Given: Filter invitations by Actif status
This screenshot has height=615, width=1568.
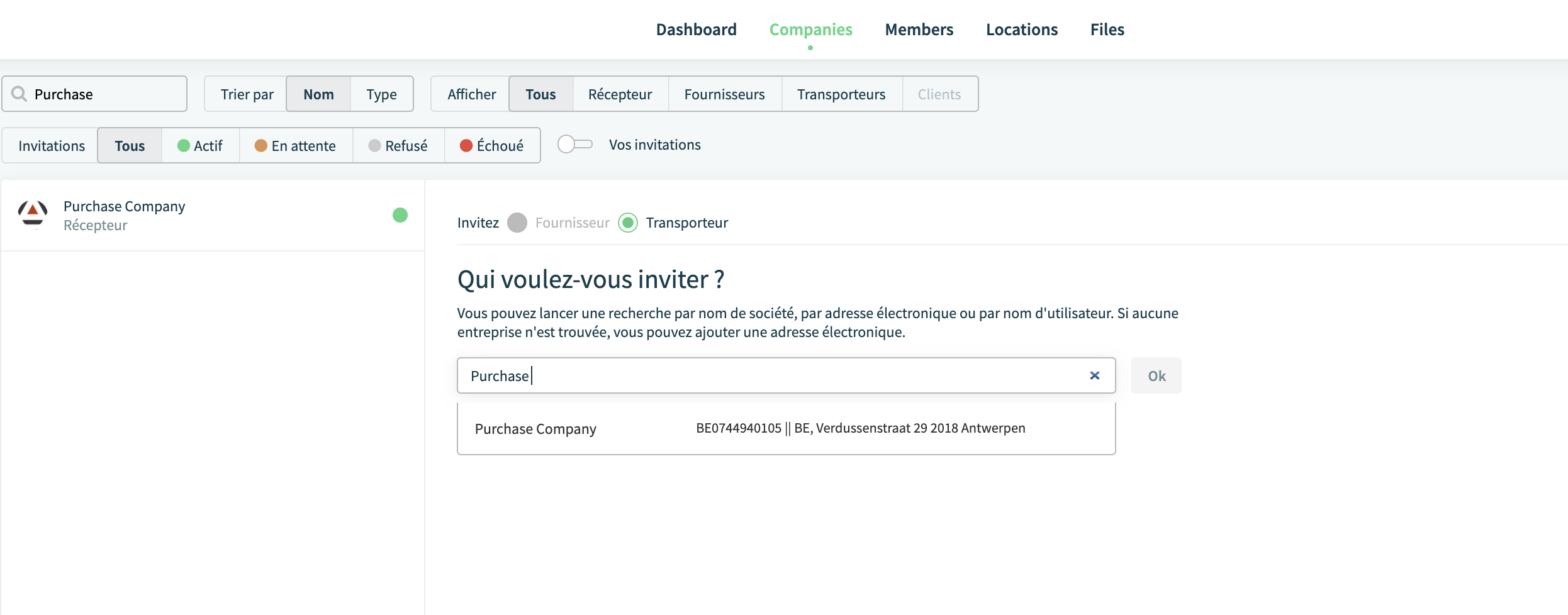Looking at the screenshot, I should coord(200,145).
